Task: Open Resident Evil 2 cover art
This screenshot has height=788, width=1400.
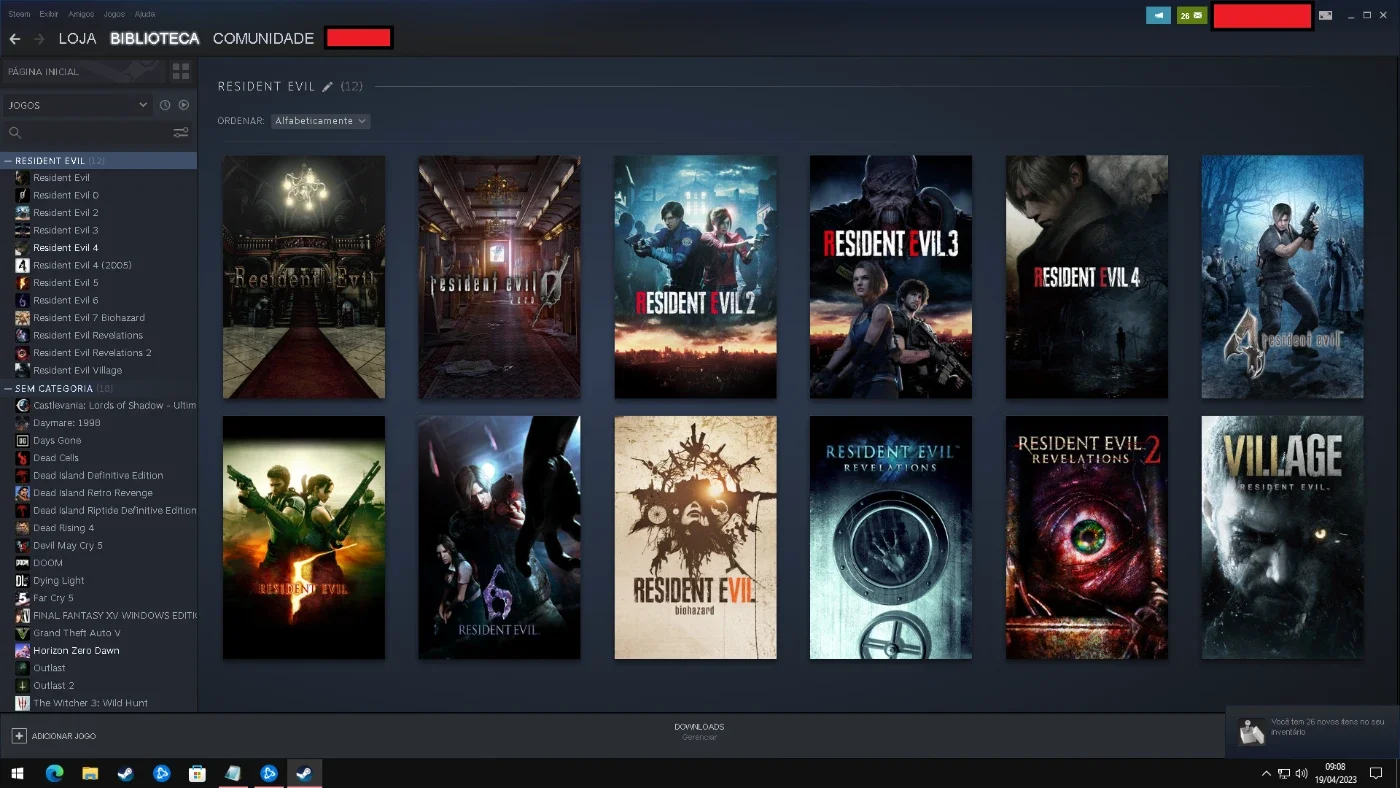Action: point(695,277)
